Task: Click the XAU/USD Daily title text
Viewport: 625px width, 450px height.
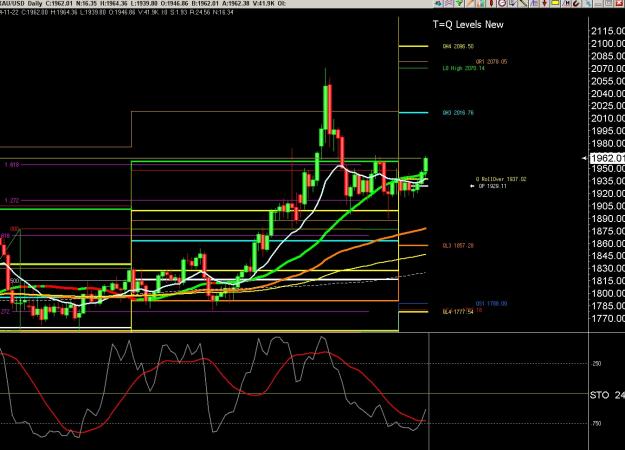Action: point(21,3)
